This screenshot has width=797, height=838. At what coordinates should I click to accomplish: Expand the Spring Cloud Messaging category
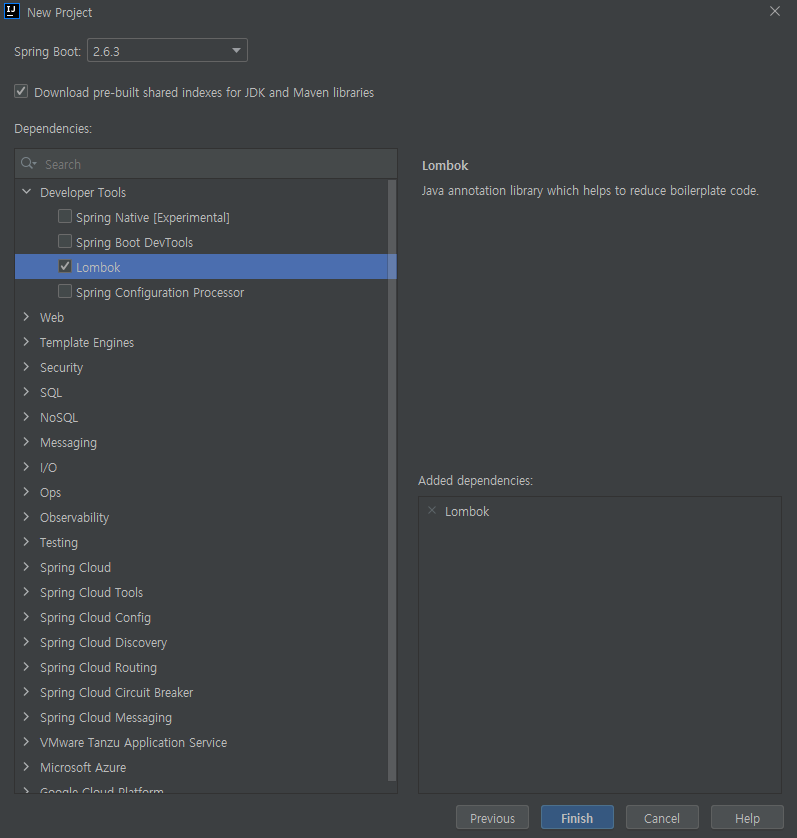pos(26,717)
